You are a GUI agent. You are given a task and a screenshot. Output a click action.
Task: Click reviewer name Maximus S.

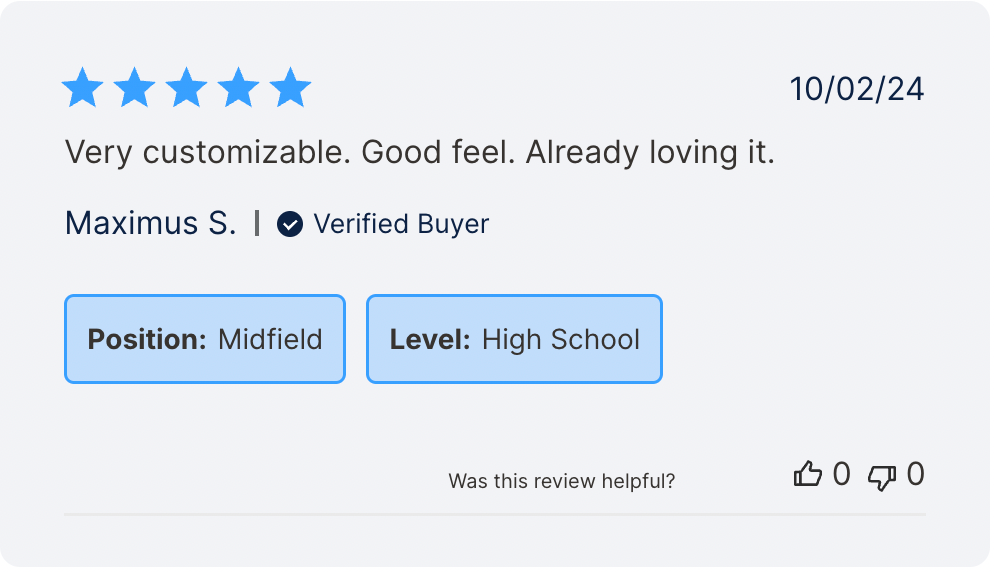tap(151, 223)
